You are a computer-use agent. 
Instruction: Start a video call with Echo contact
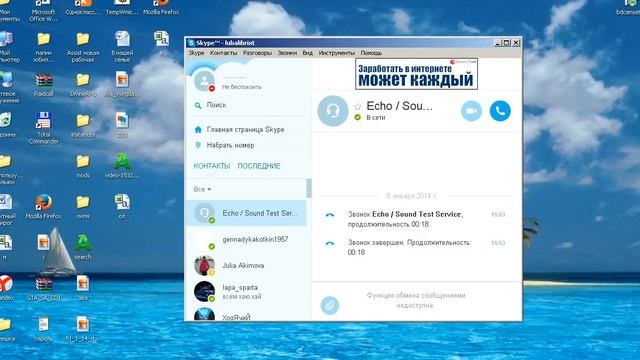pyautogui.click(x=471, y=111)
